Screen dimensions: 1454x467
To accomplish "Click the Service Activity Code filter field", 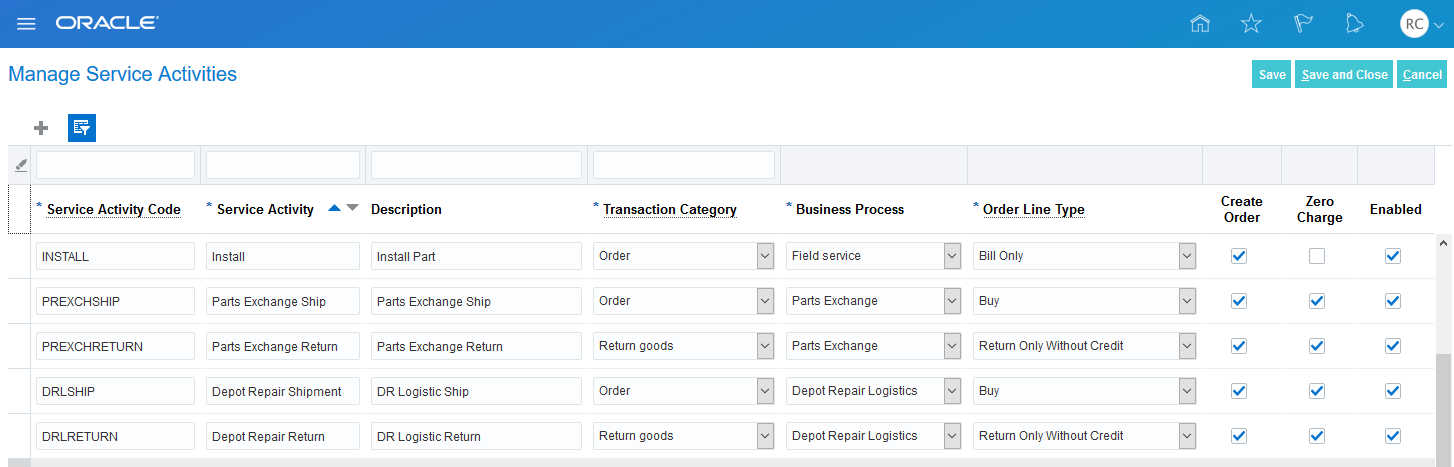I will click(x=116, y=165).
